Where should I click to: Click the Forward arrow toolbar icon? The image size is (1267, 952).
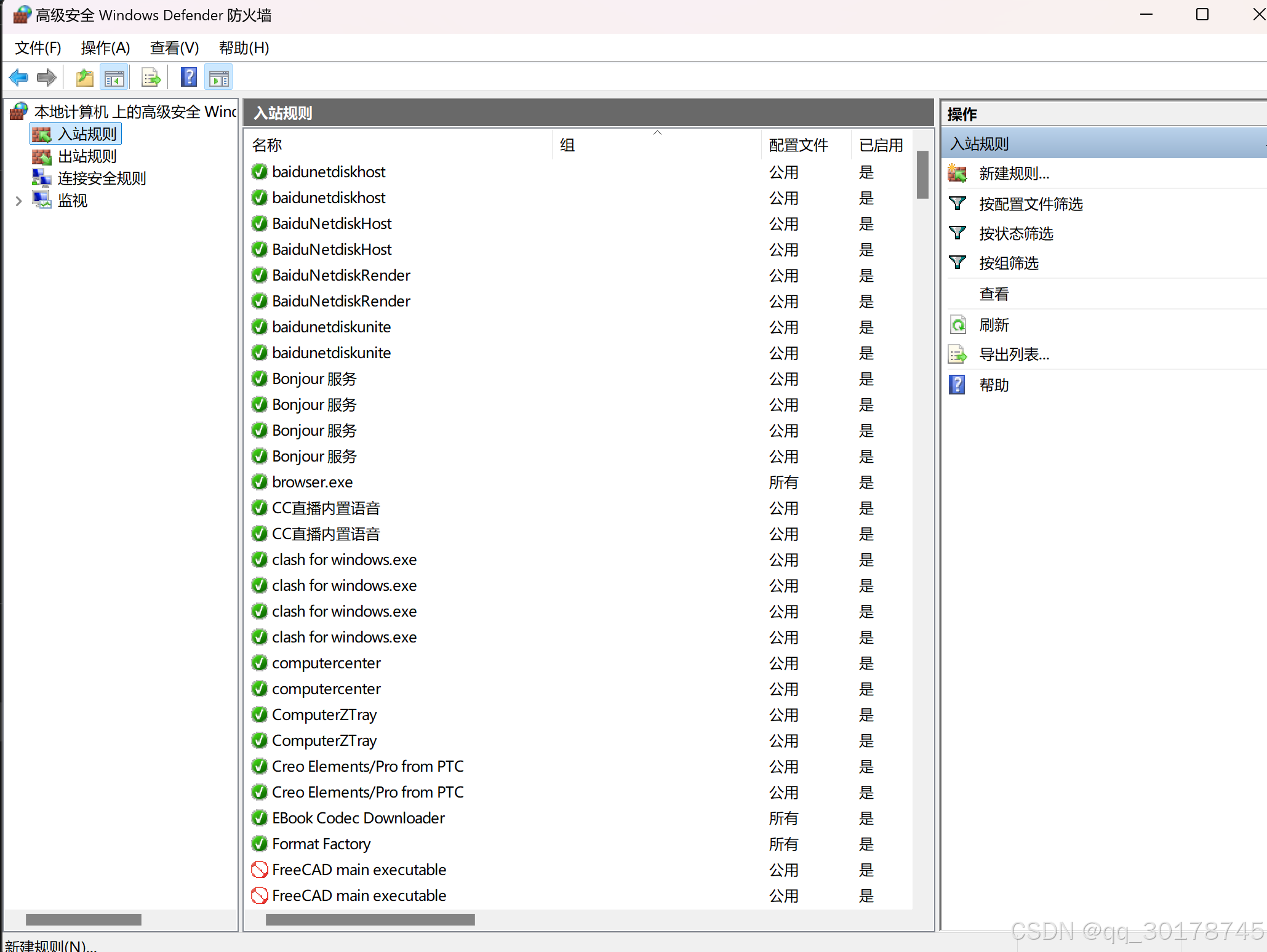click(47, 78)
